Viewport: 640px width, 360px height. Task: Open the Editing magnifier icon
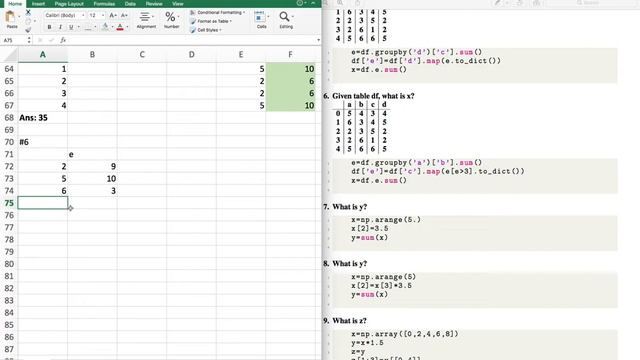(x=284, y=17)
